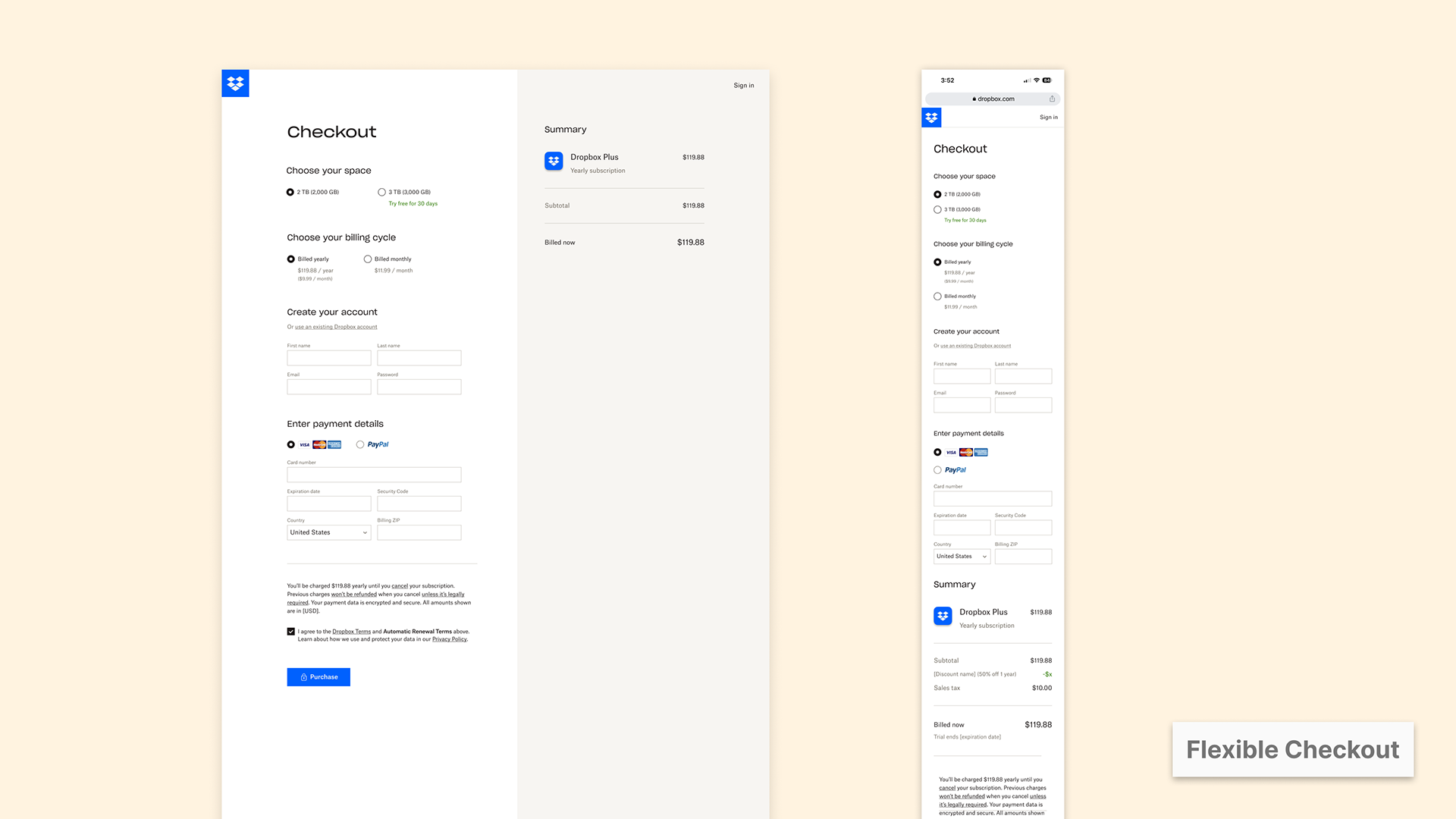Click the Dropbox logo in mobile header
This screenshot has width=1456, height=819.
(x=931, y=118)
